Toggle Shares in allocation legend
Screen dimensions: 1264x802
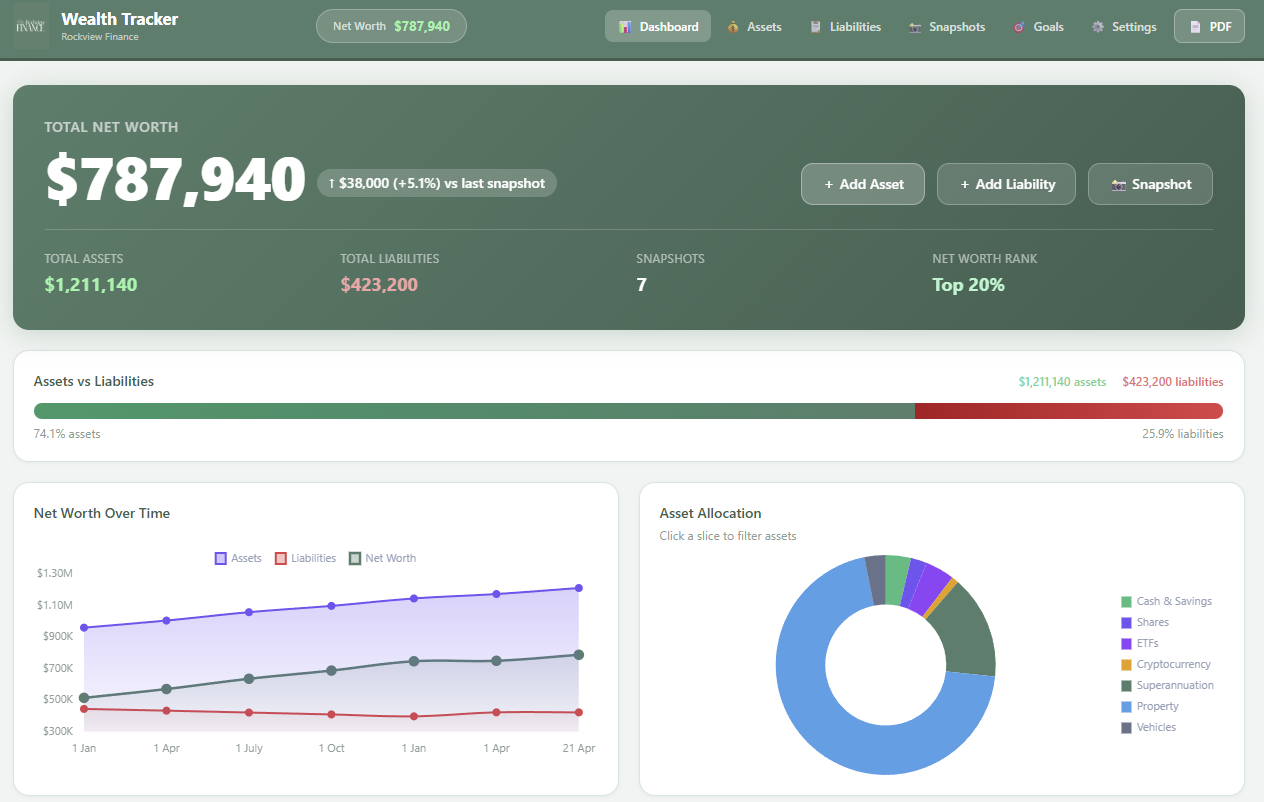pos(1145,622)
